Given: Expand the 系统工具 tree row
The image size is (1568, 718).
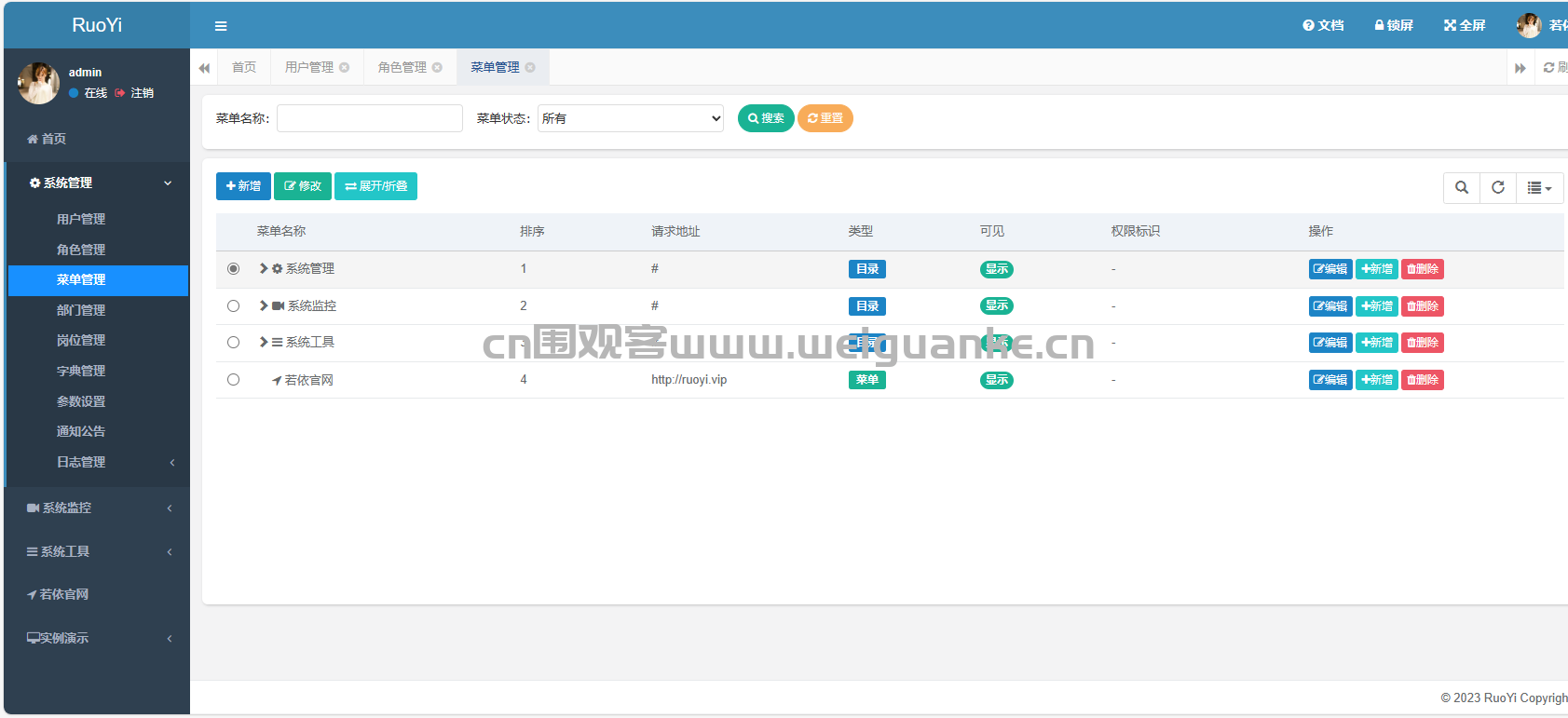Looking at the screenshot, I should (264, 342).
